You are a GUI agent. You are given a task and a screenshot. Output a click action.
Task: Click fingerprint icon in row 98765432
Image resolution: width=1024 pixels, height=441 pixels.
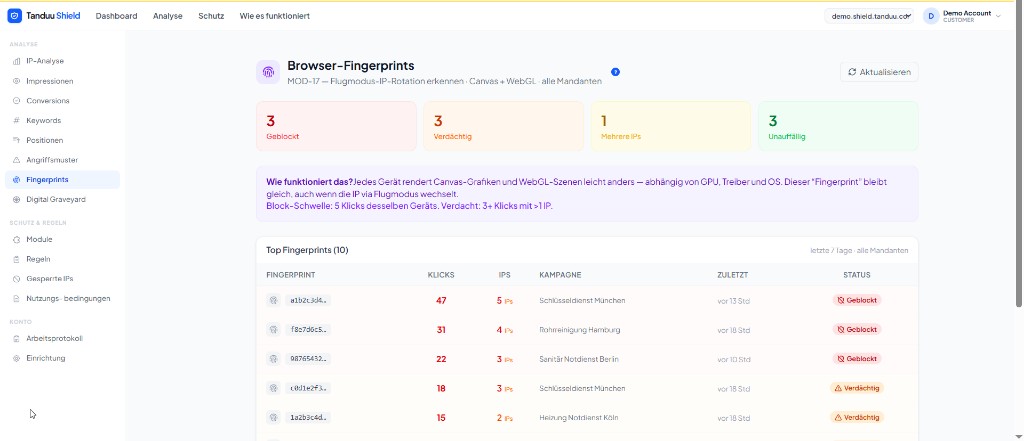(273, 359)
